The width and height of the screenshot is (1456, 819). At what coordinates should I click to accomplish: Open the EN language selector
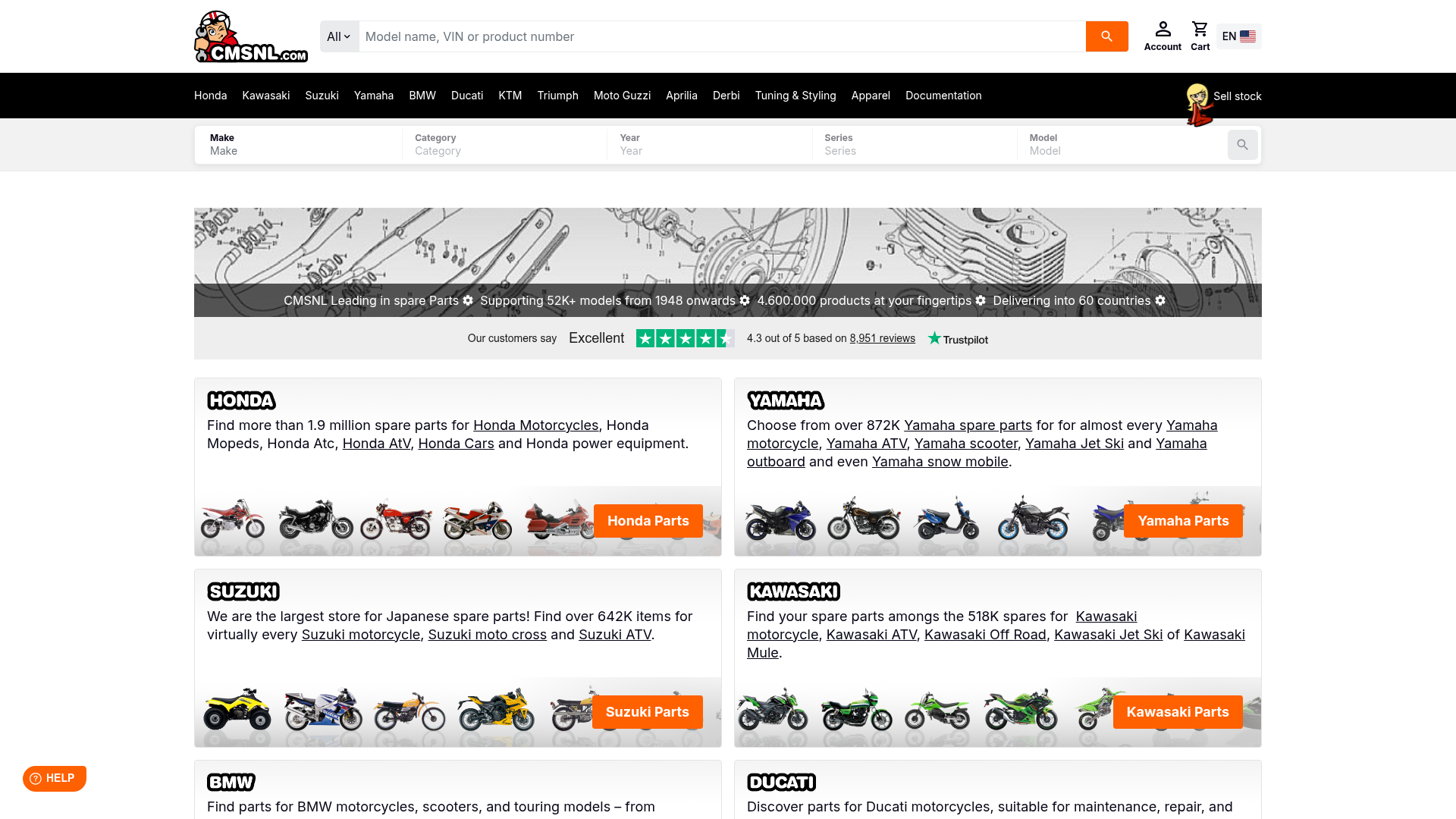[1238, 36]
